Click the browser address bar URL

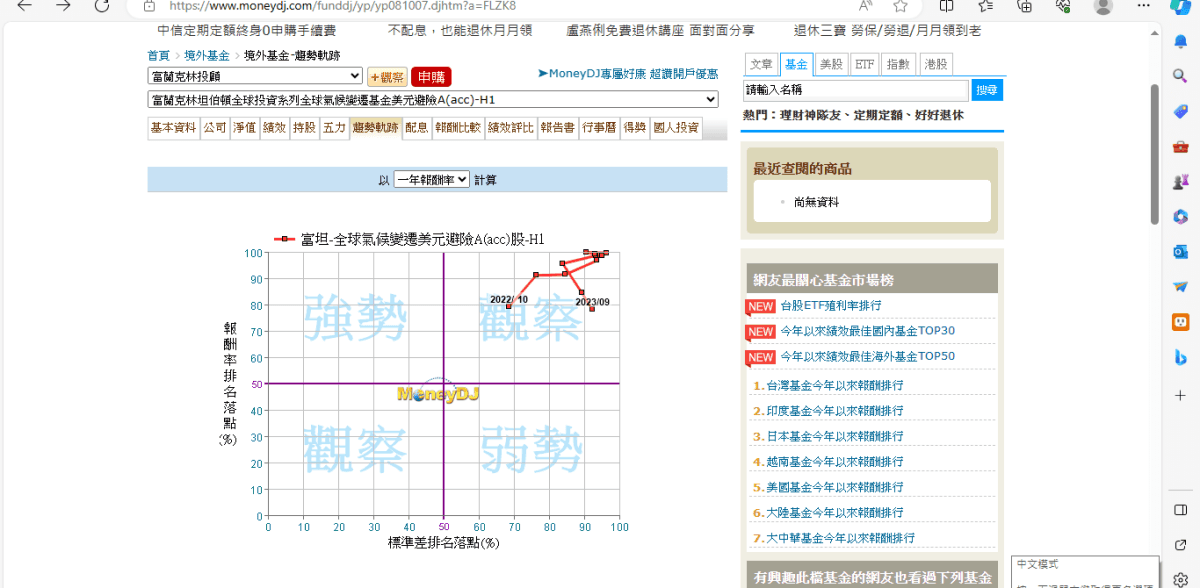pyautogui.click(x=342, y=5)
